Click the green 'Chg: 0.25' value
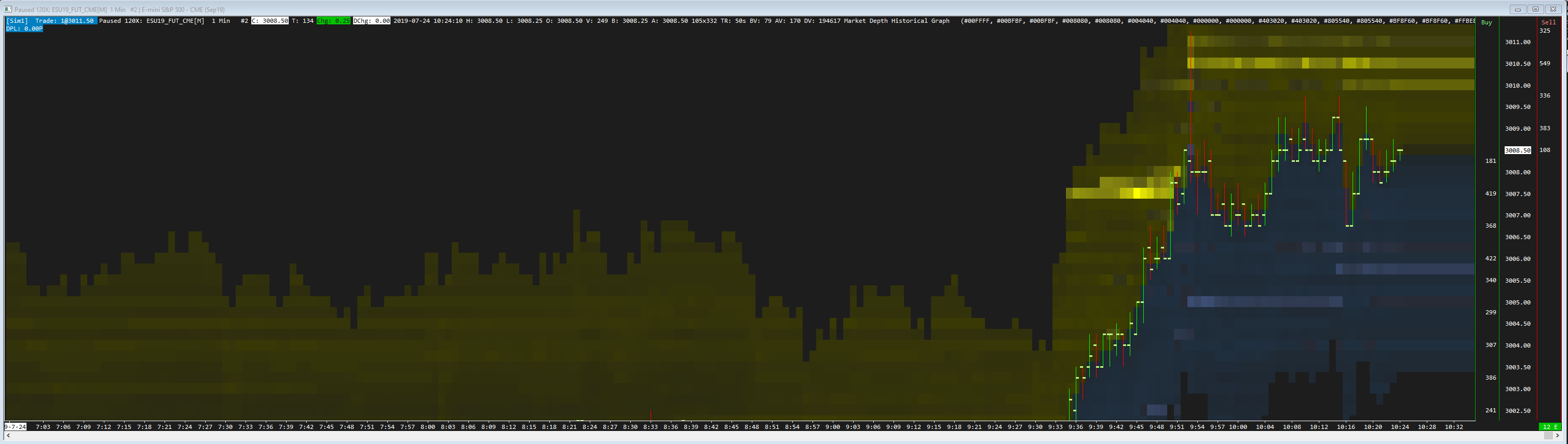The width and height of the screenshot is (1568, 444). pos(333,21)
